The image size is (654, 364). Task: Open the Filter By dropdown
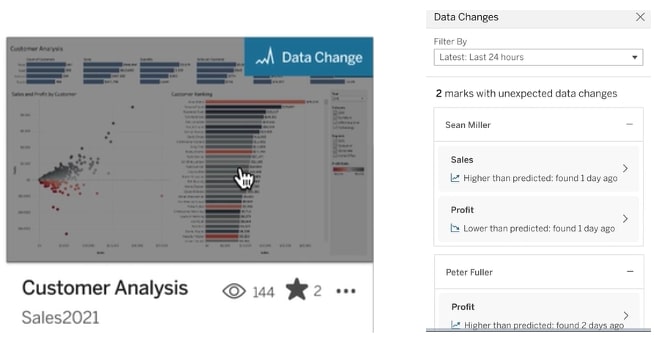click(x=538, y=57)
